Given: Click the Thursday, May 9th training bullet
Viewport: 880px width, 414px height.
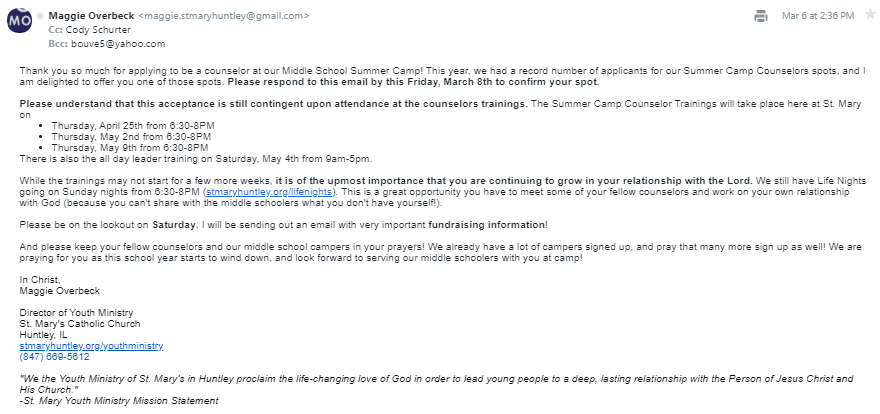Looking at the screenshot, I should coord(130,147).
